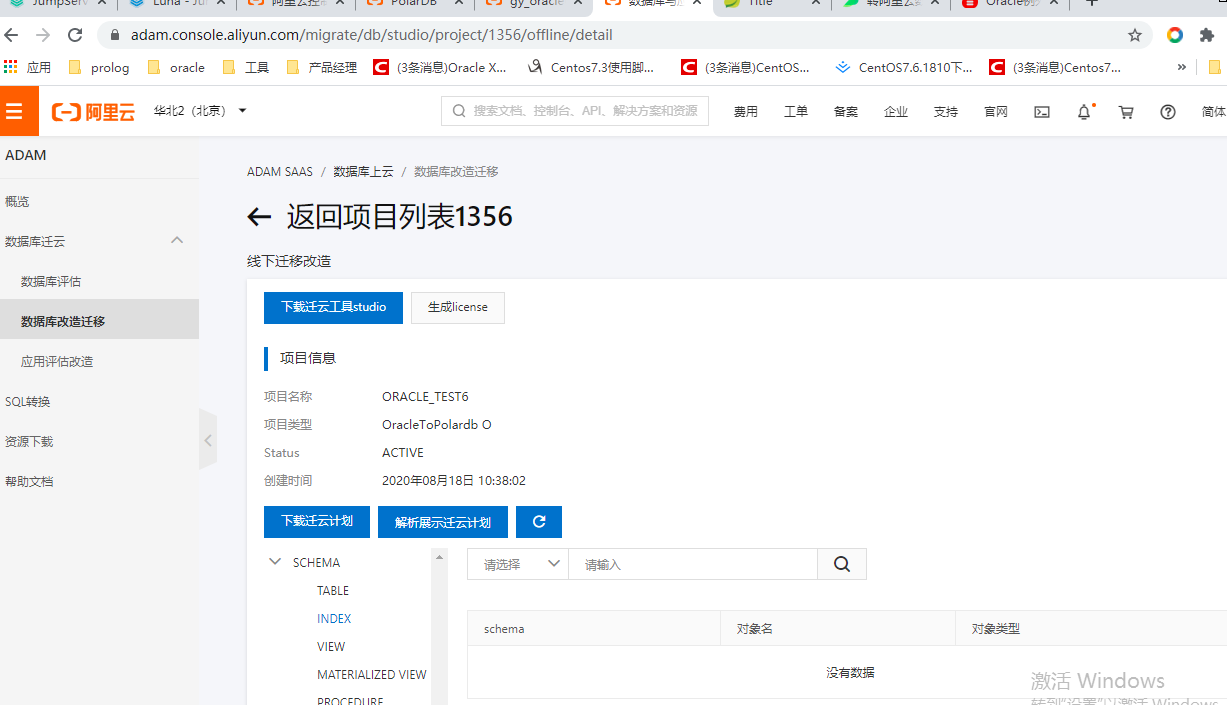
Task: Click the address bar URL
Action: (x=372, y=35)
